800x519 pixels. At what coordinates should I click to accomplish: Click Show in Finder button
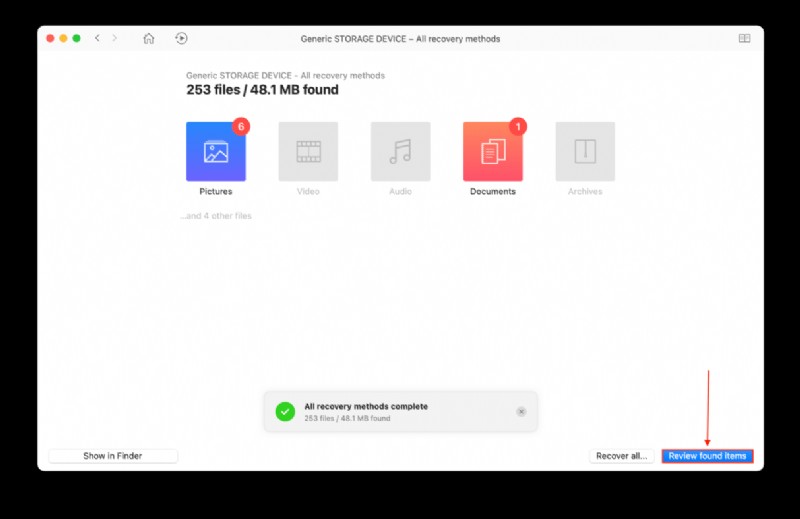click(113, 456)
